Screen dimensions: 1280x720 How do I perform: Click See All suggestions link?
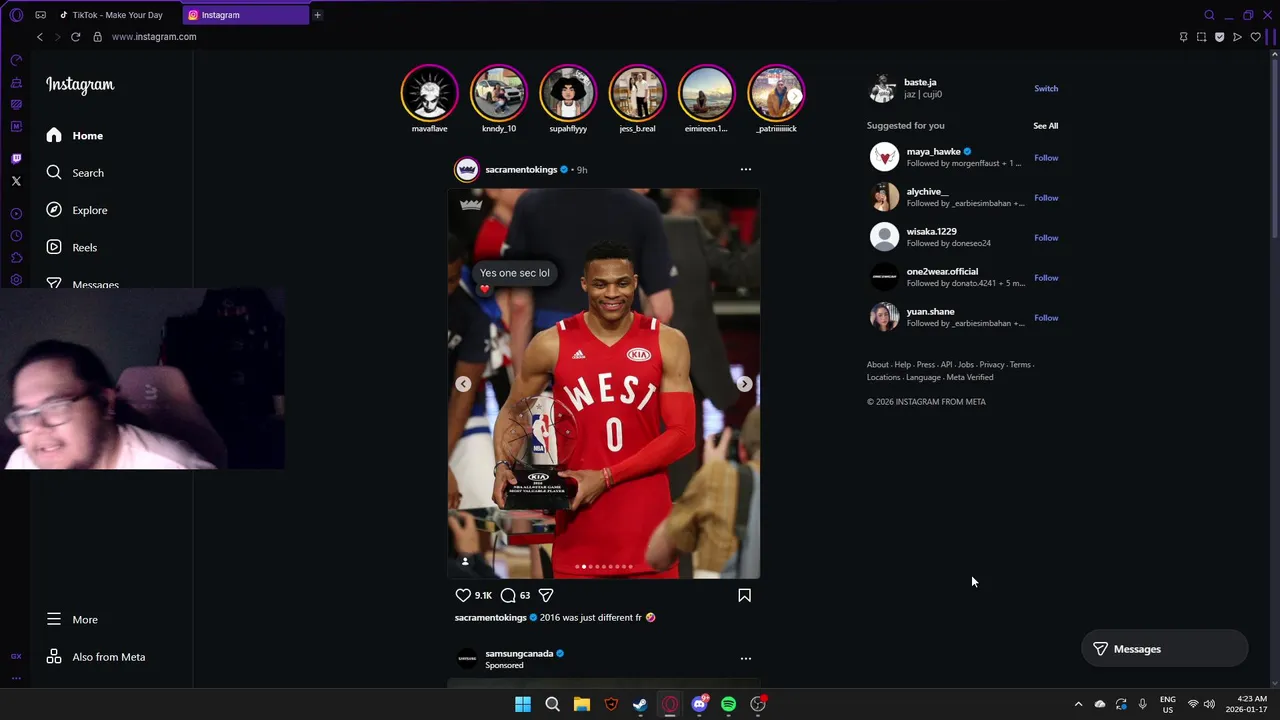(1045, 126)
